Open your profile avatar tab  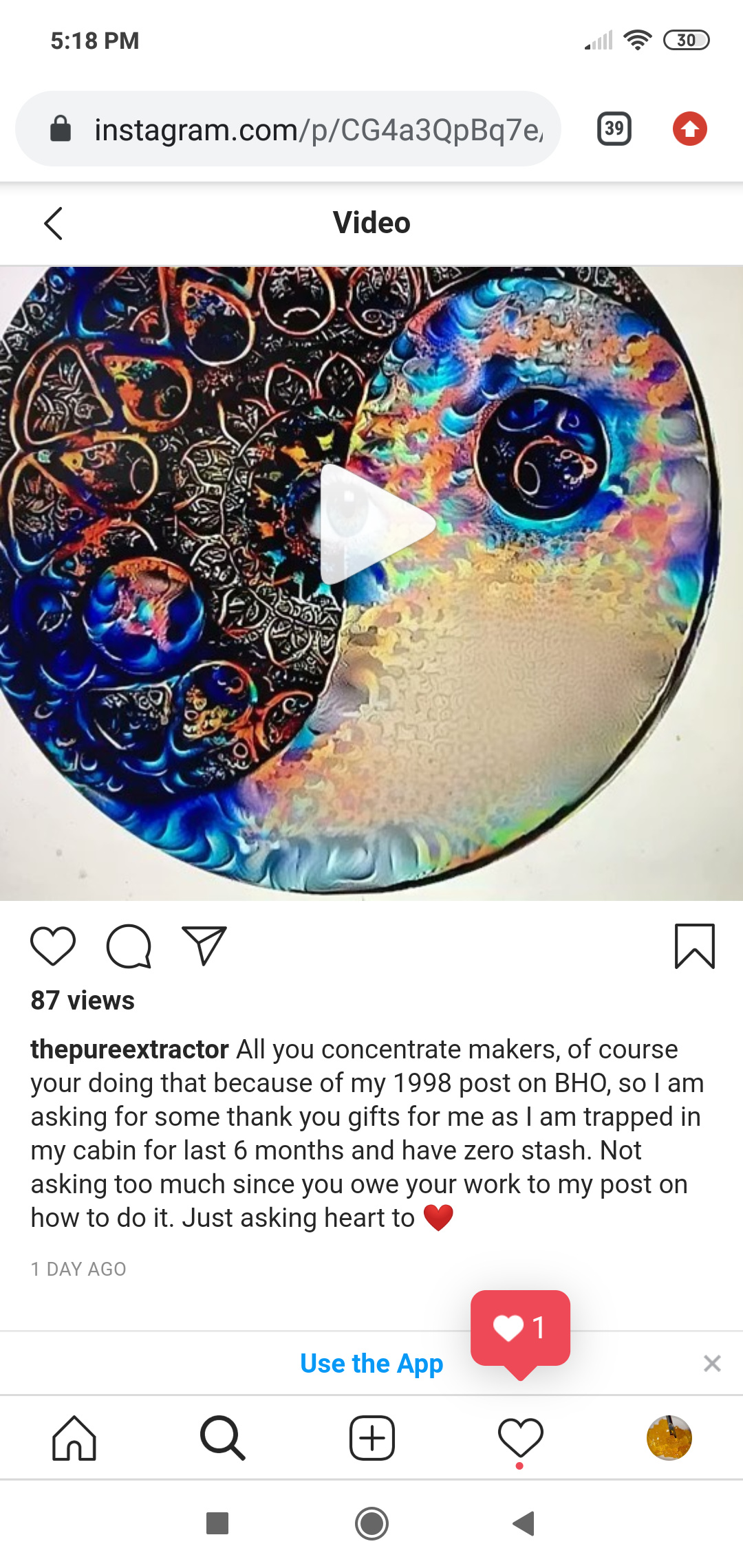[669, 1437]
